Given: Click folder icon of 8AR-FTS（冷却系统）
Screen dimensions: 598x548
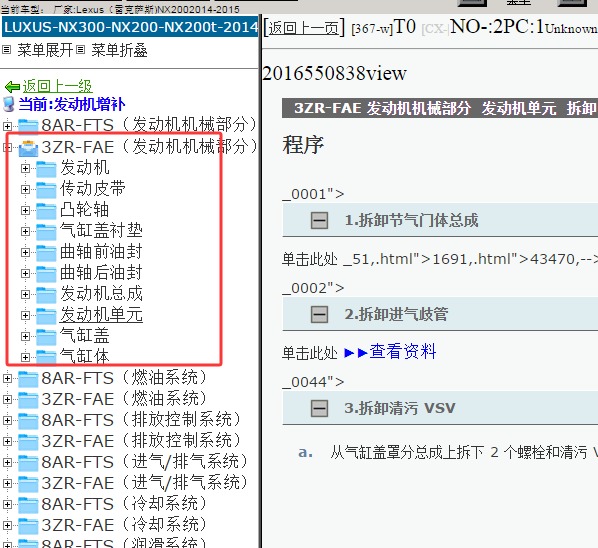Looking at the screenshot, I should coord(28,505).
